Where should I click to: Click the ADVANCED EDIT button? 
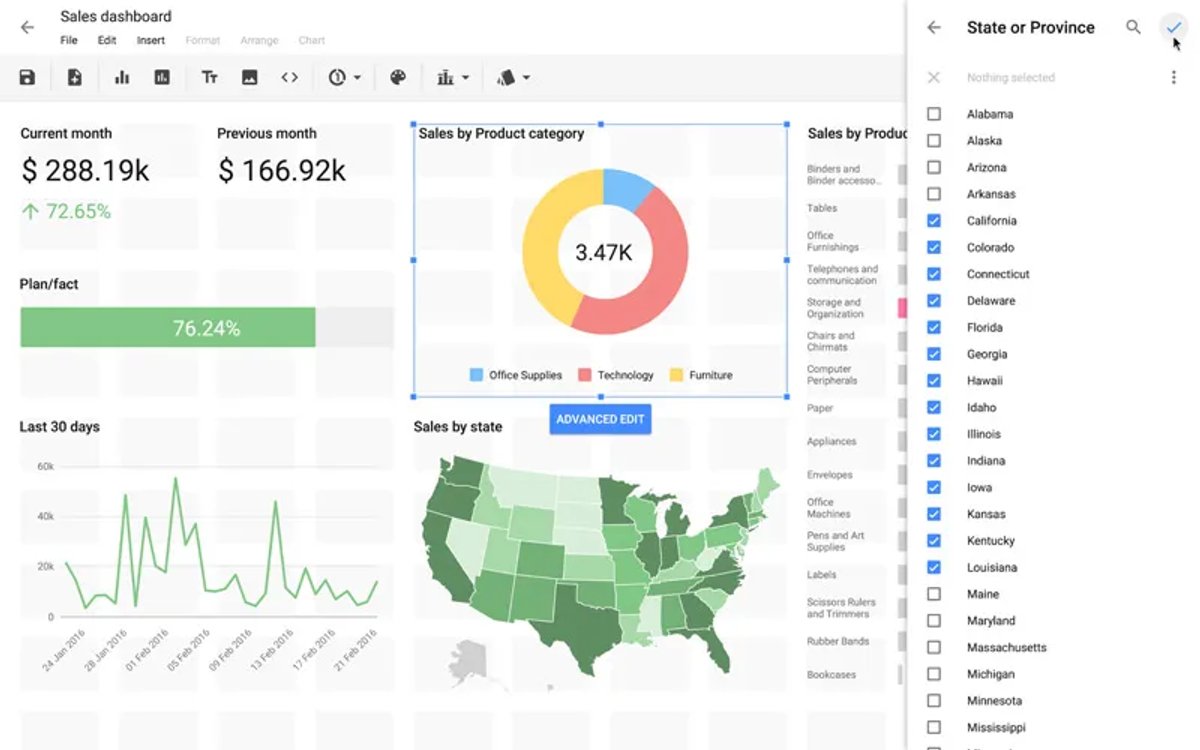[600, 419]
